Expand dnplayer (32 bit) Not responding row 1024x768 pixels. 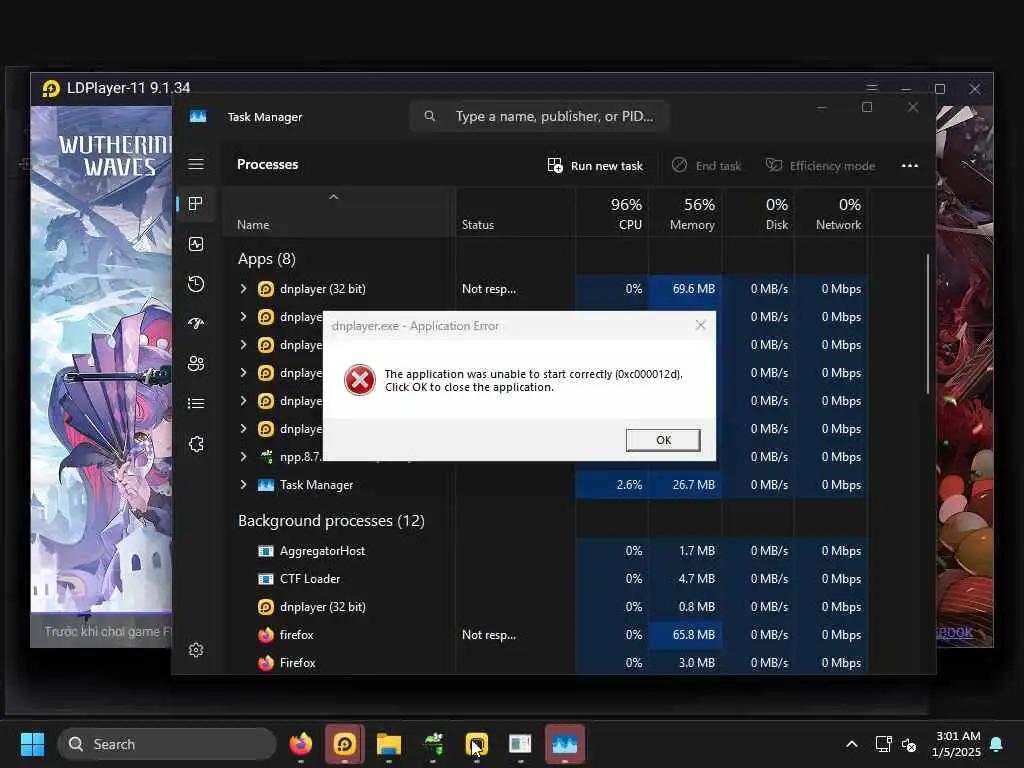pyautogui.click(x=244, y=289)
